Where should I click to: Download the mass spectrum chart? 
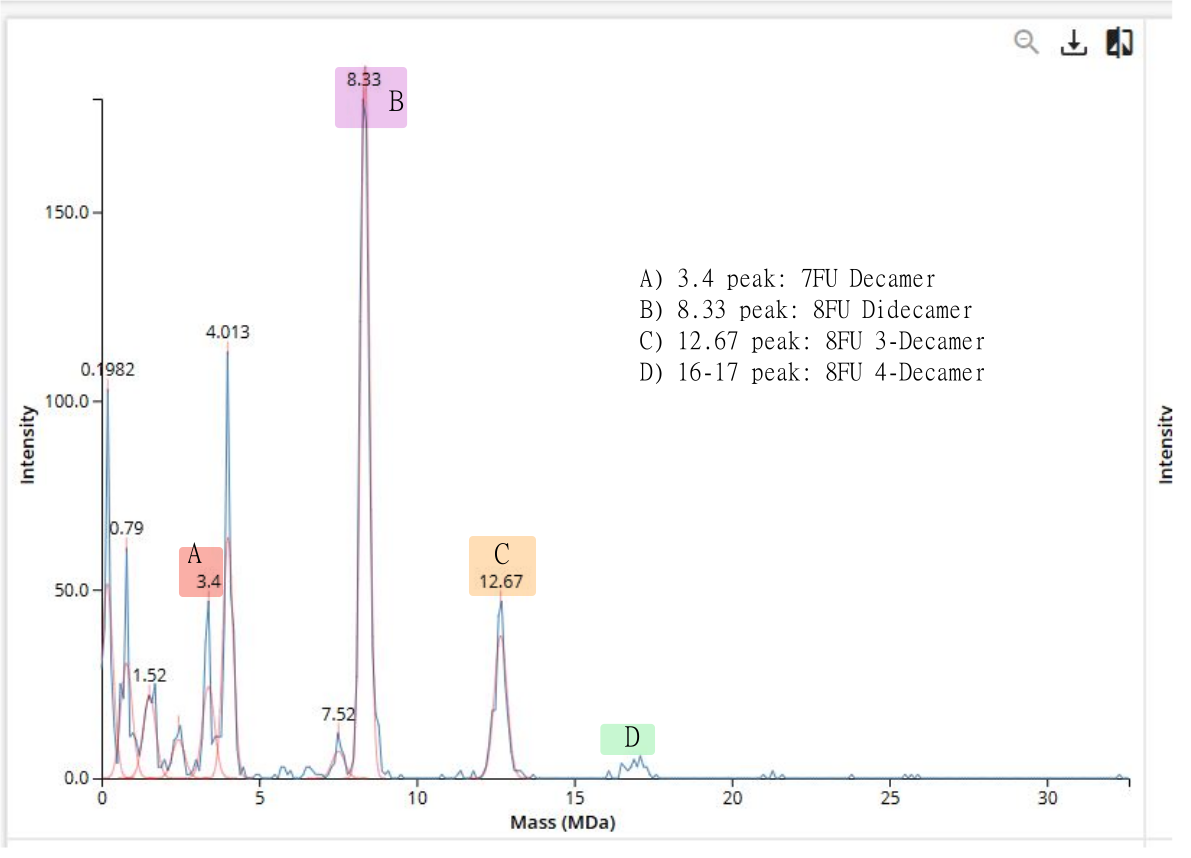[x=1073, y=43]
